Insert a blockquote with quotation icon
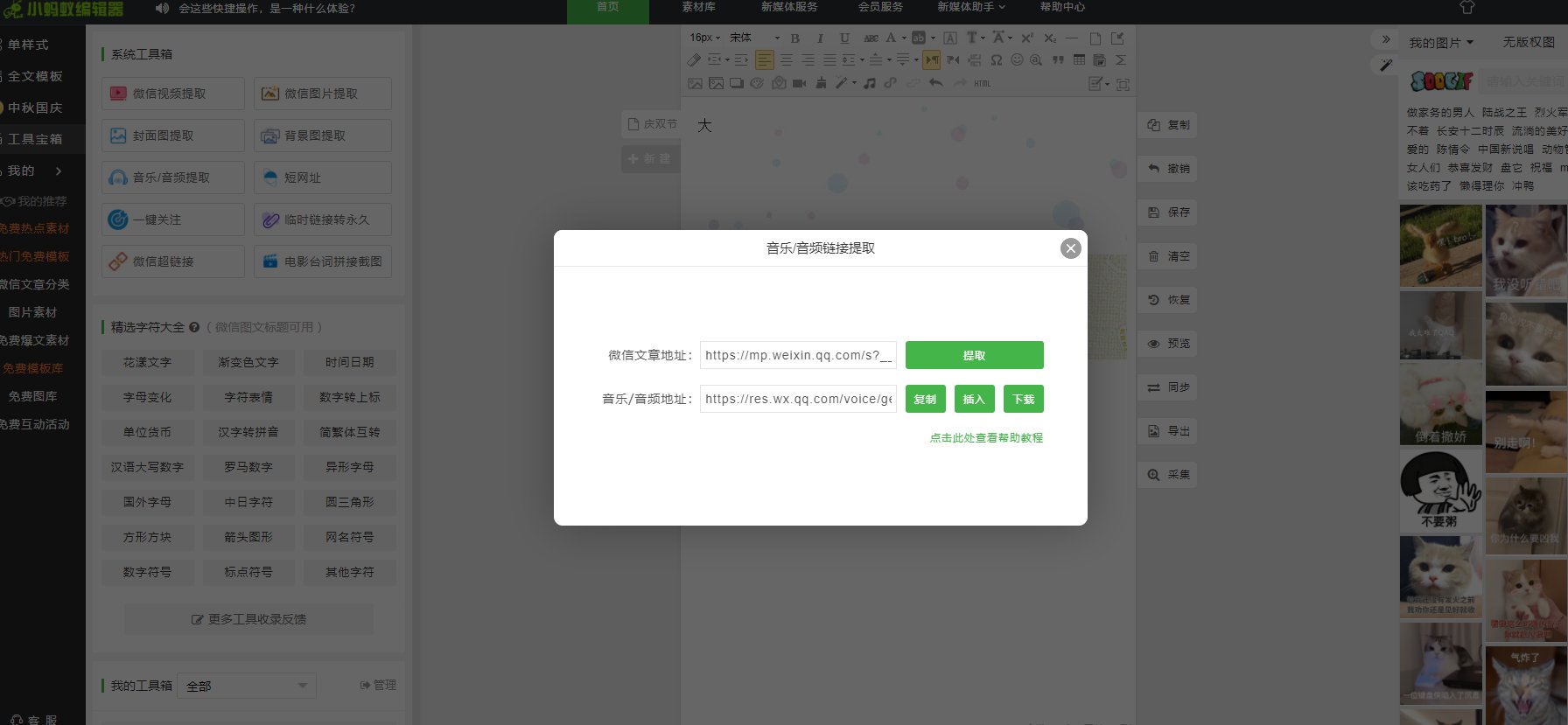Screen dimensions: 1568x725 (1058, 59)
